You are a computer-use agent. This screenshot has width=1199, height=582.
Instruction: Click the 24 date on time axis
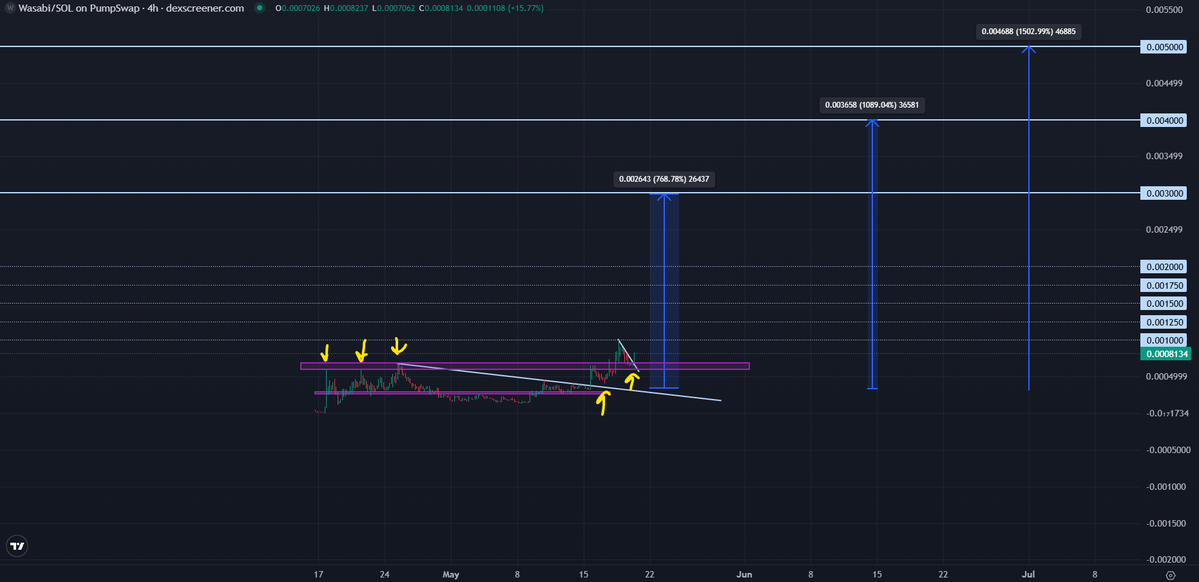(385, 574)
